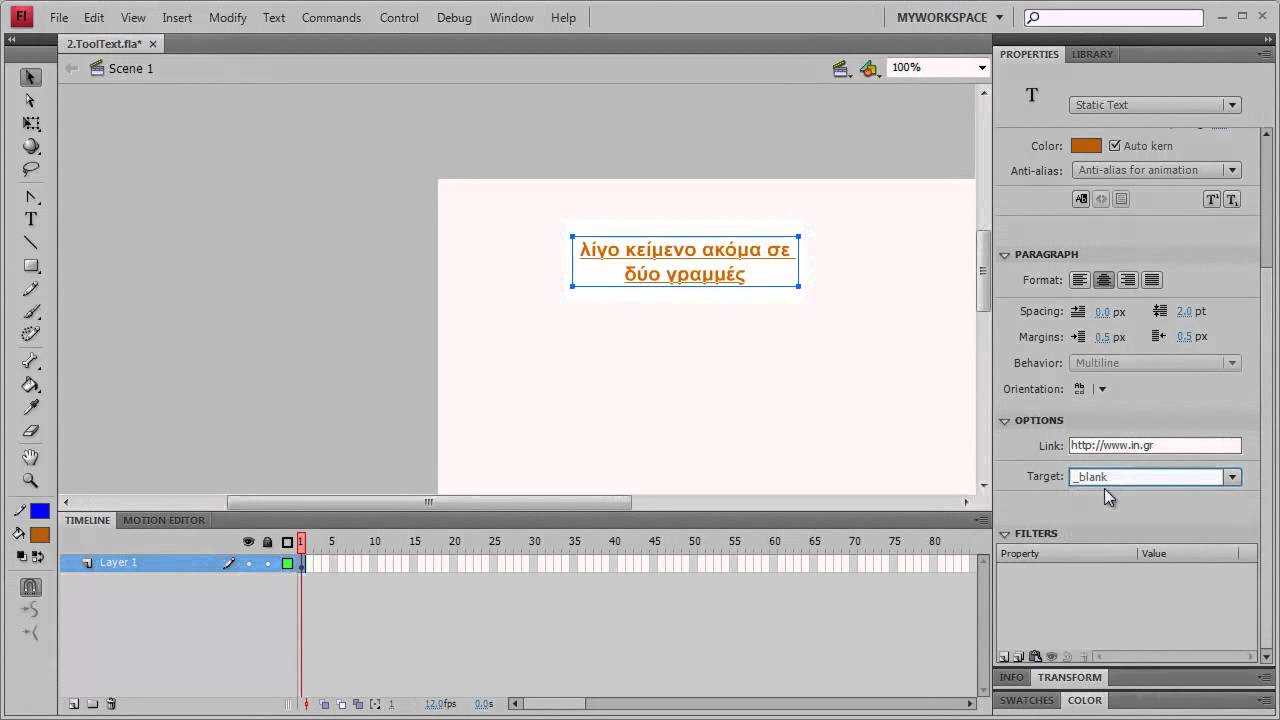Screen dimensions: 1280x720
Task: Collapse the OPTIONS section
Action: pyautogui.click(x=1005, y=421)
